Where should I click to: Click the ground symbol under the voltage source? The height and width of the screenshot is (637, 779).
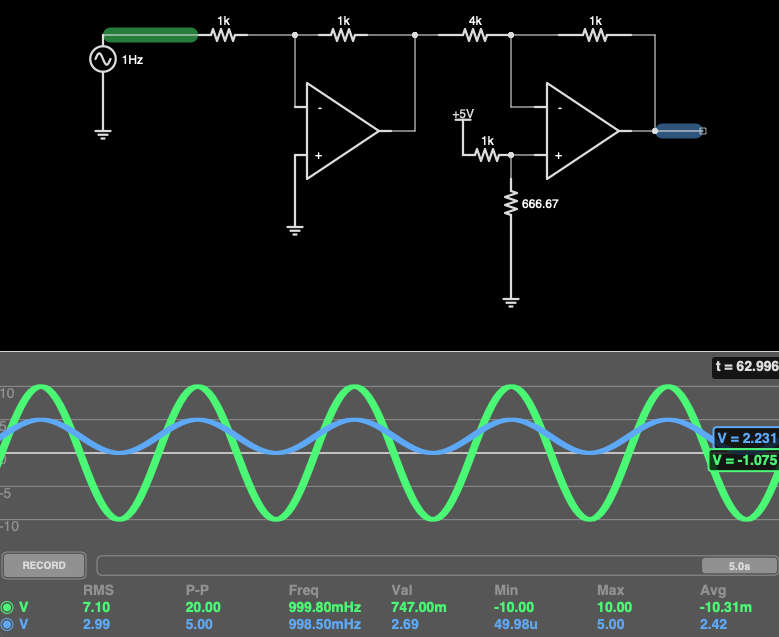103,134
